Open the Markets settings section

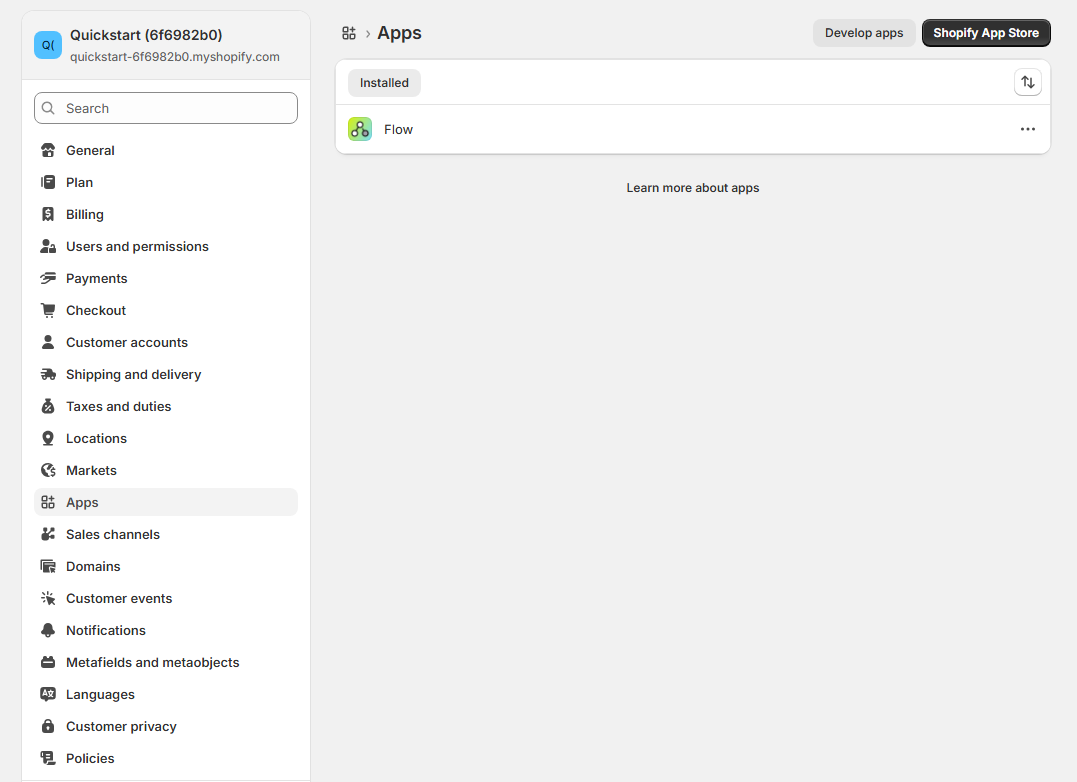click(91, 470)
